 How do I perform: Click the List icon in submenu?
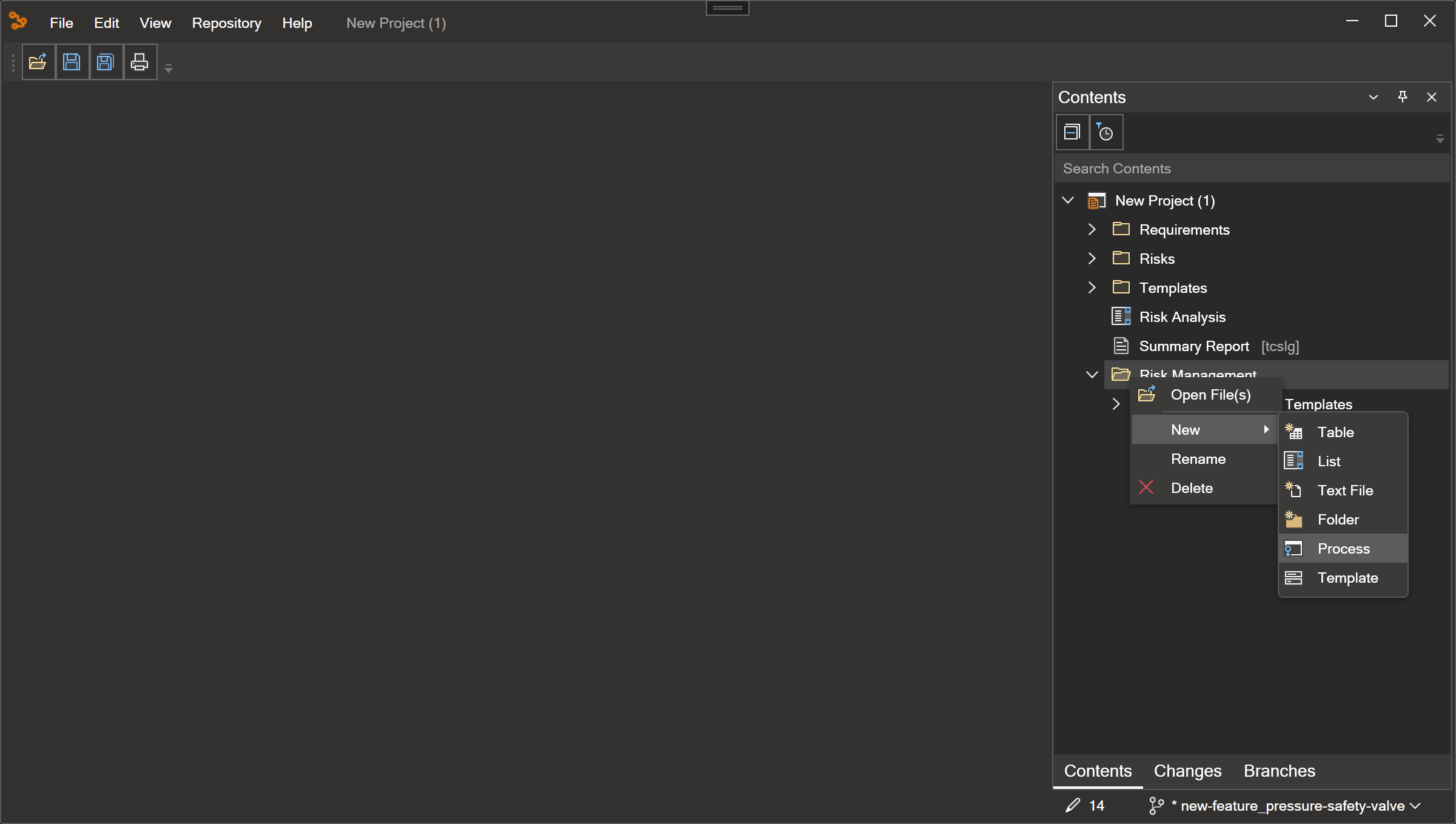pos(1293,461)
